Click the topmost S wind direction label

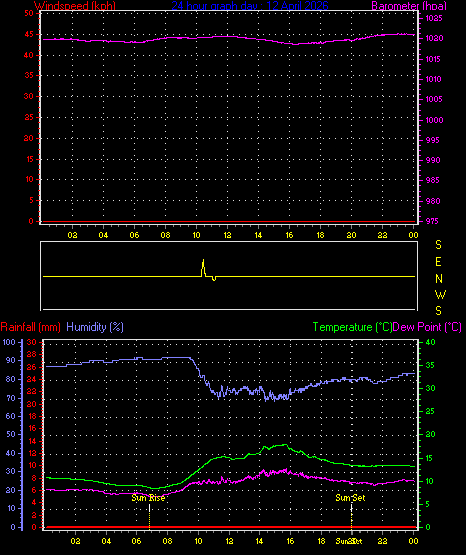pos(438,245)
